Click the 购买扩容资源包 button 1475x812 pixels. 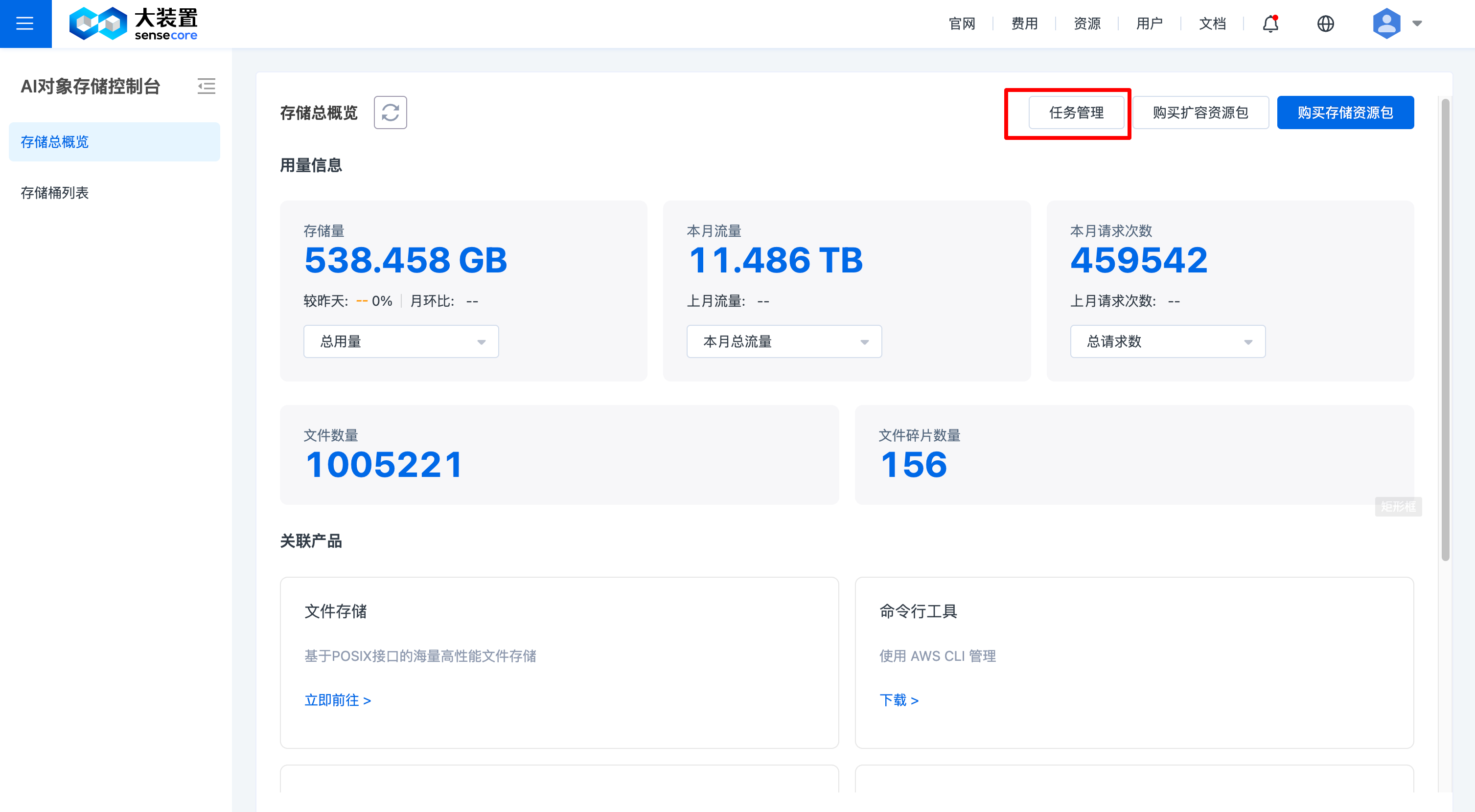(x=1200, y=113)
